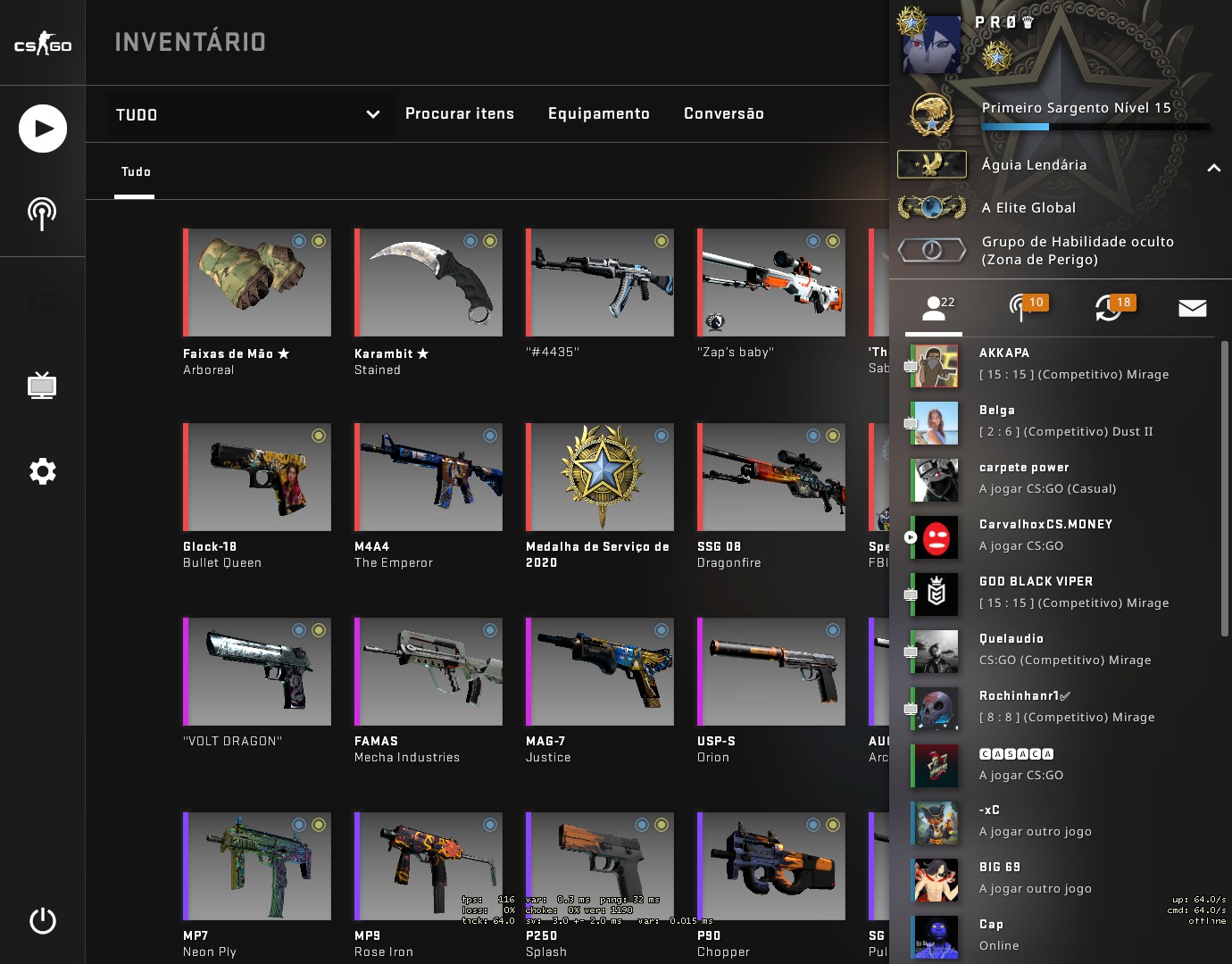Click the CS:GO logo home icon

42,43
